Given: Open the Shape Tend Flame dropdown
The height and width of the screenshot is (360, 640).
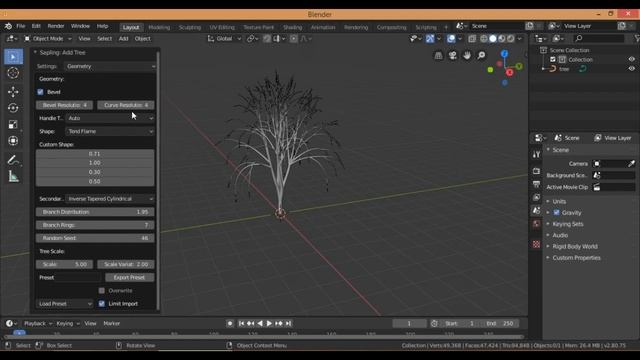Looking at the screenshot, I should [110, 131].
